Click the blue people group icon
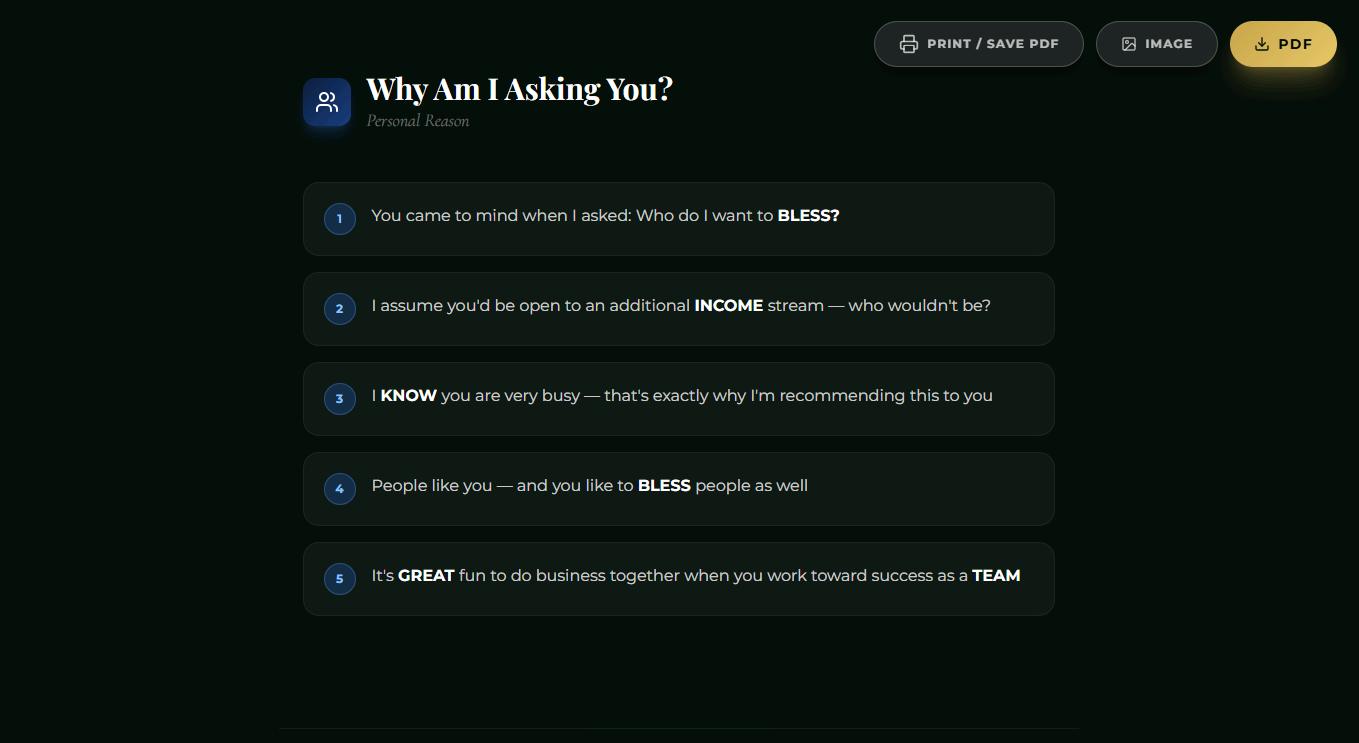This screenshot has height=743, width=1359. pyautogui.click(x=327, y=102)
